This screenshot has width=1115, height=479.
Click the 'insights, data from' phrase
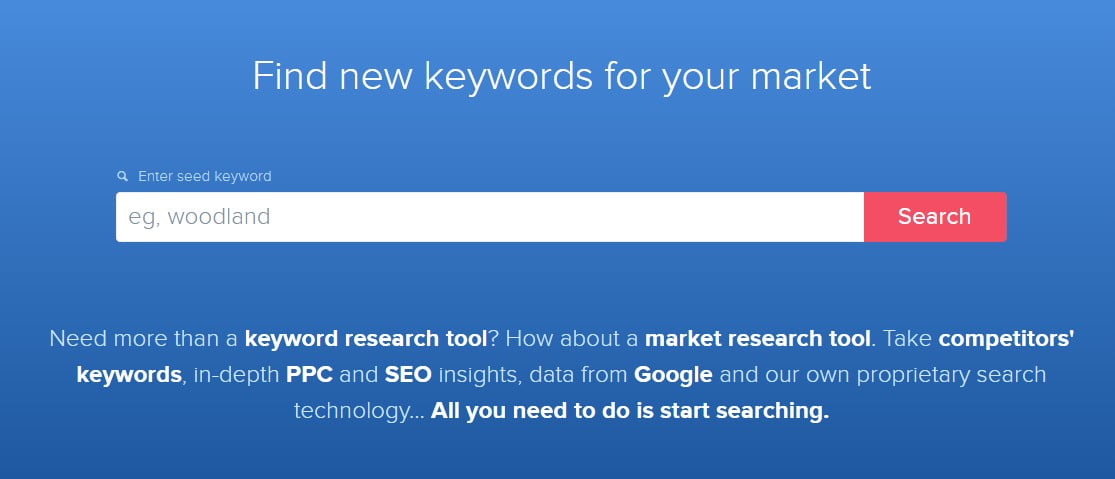pyautogui.click(x=531, y=375)
